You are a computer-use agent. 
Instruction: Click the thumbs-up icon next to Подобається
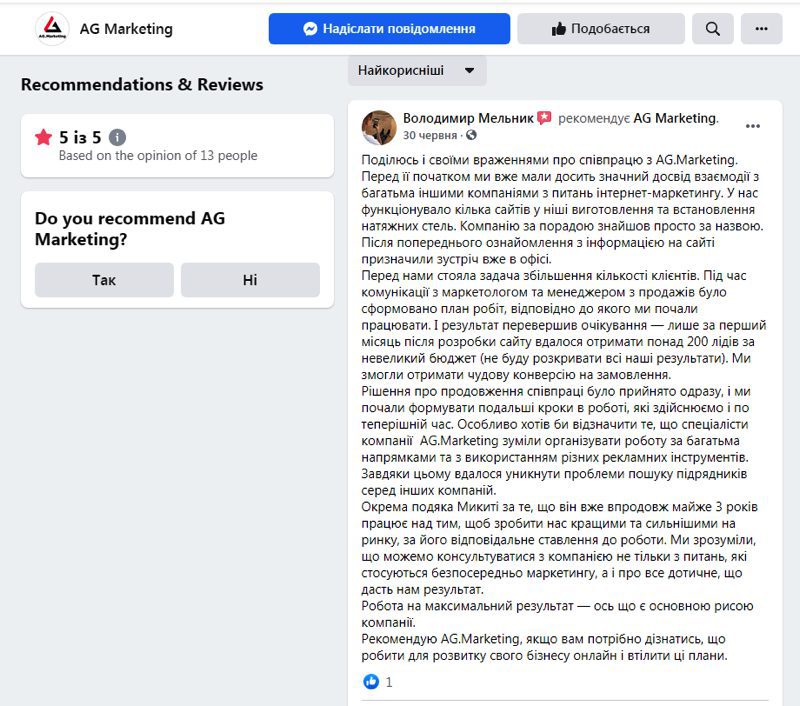561,29
